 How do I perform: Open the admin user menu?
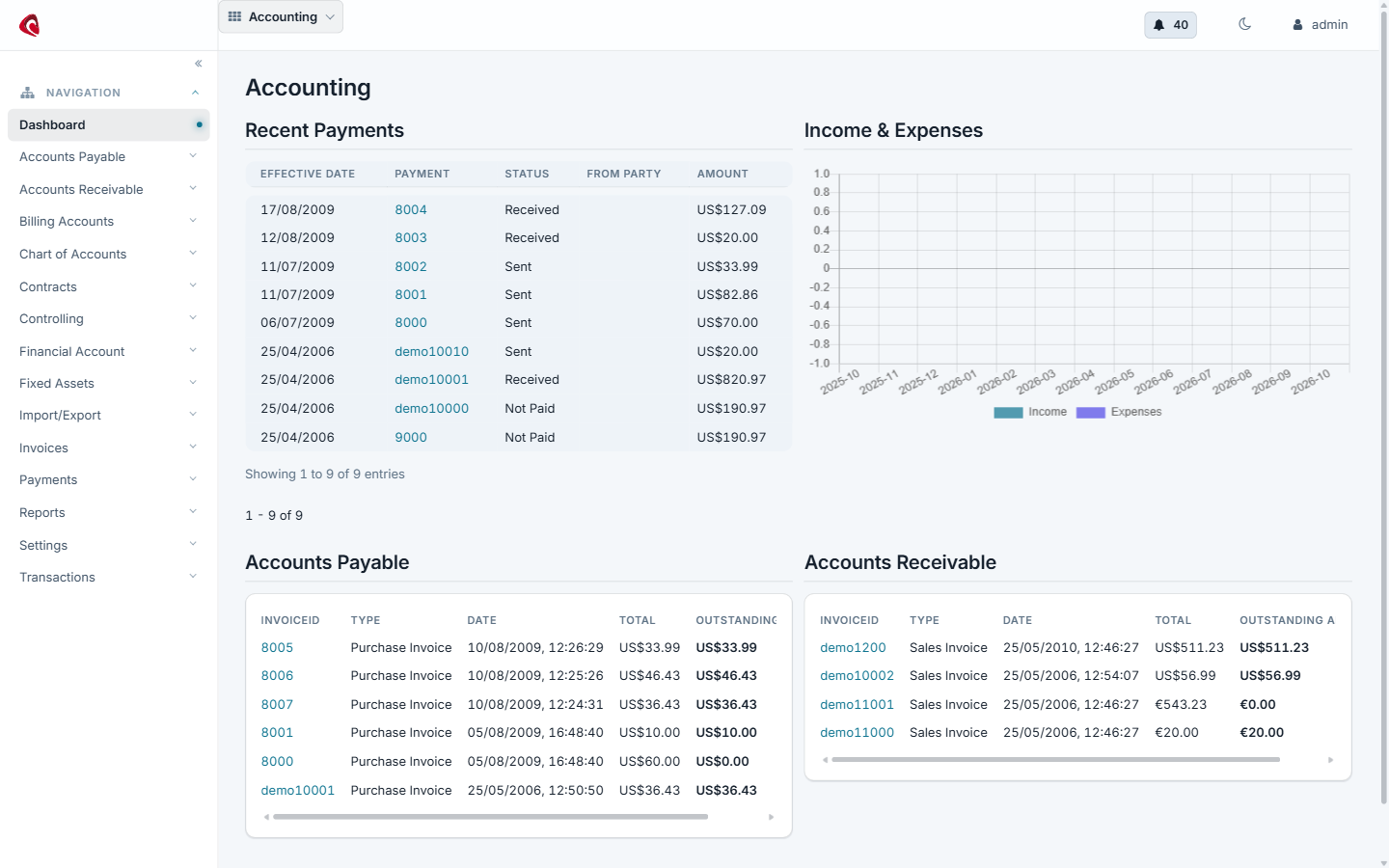click(1321, 25)
